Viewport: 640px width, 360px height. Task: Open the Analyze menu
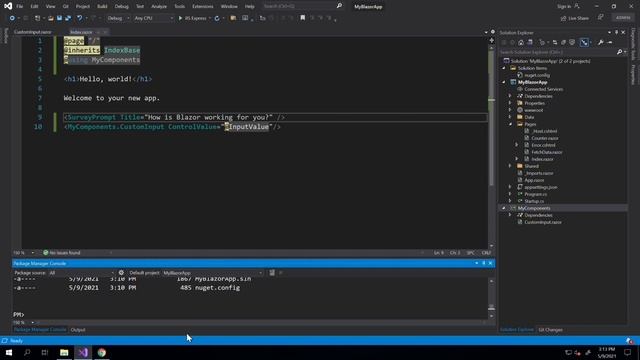click(x=159, y=7)
